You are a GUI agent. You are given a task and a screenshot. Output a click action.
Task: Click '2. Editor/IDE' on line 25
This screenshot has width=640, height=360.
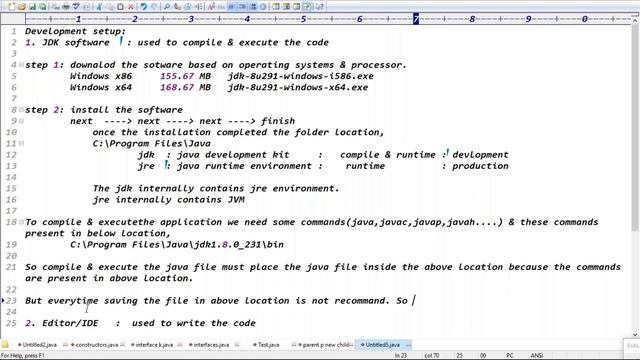pos(62,323)
